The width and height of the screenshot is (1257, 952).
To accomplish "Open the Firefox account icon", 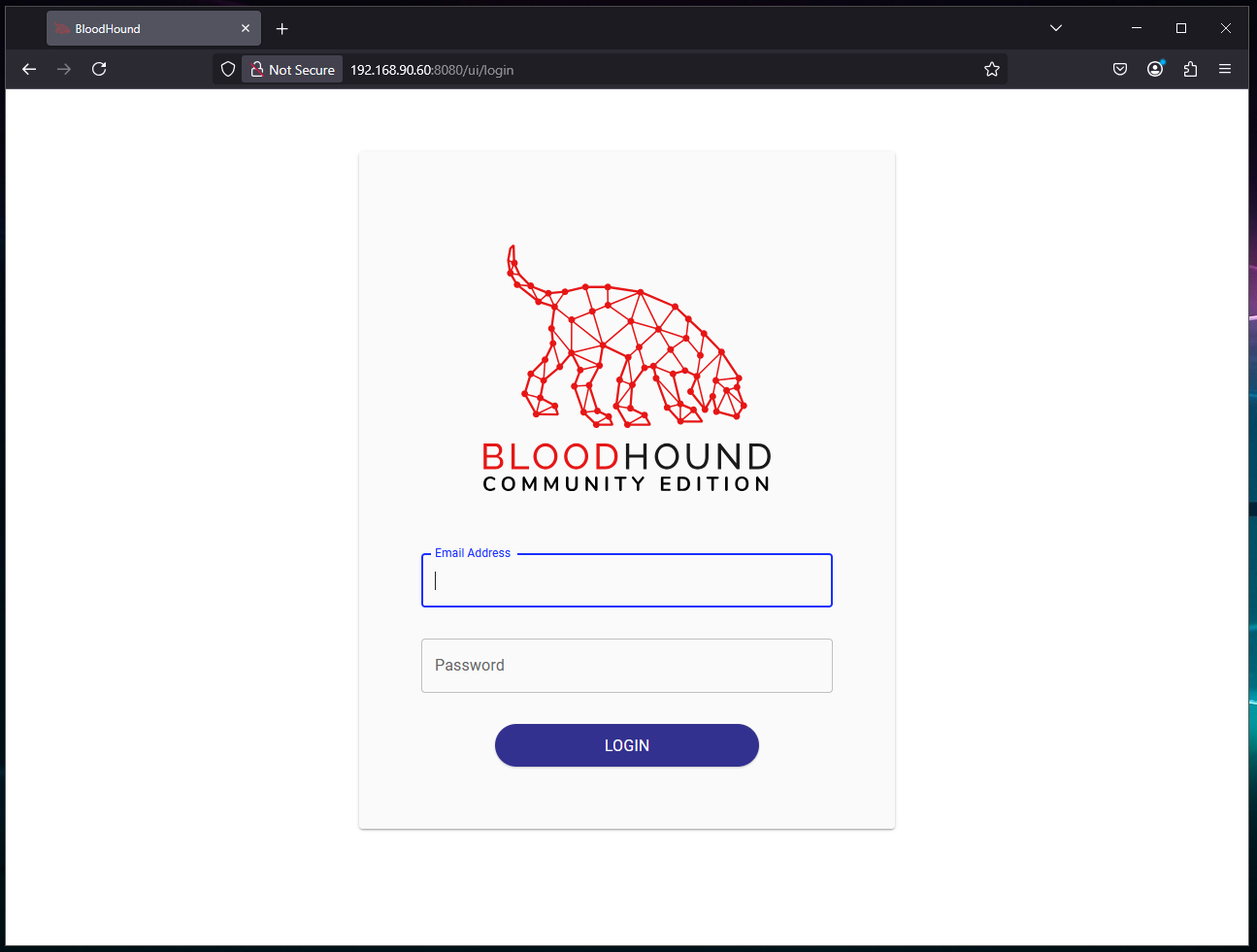I will (x=1155, y=69).
